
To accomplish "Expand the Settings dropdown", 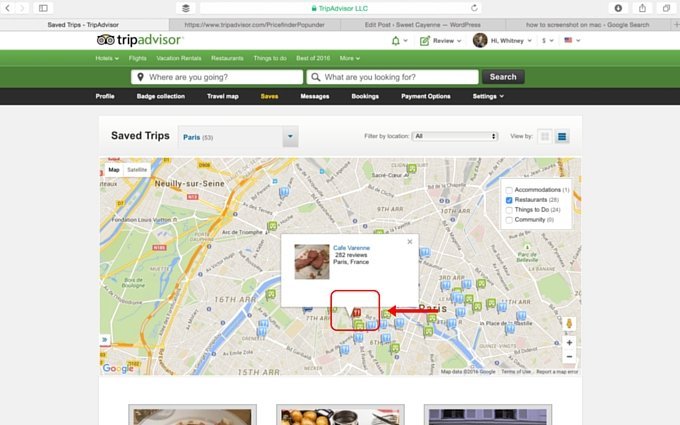I will point(488,96).
